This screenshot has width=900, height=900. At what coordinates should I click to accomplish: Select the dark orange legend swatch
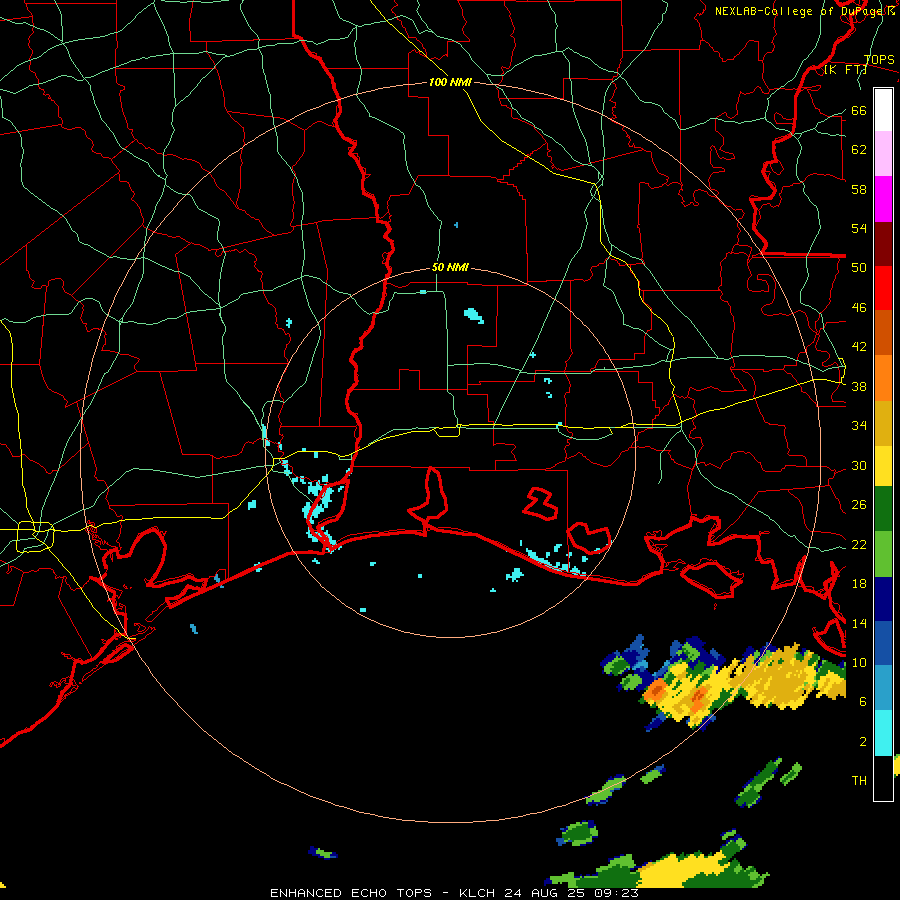click(x=883, y=332)
